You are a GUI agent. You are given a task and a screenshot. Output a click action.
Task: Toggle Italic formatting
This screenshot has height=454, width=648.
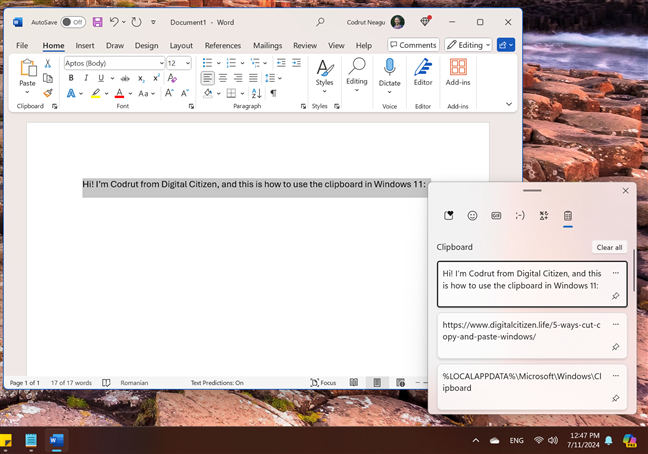[x=86, y=78]
